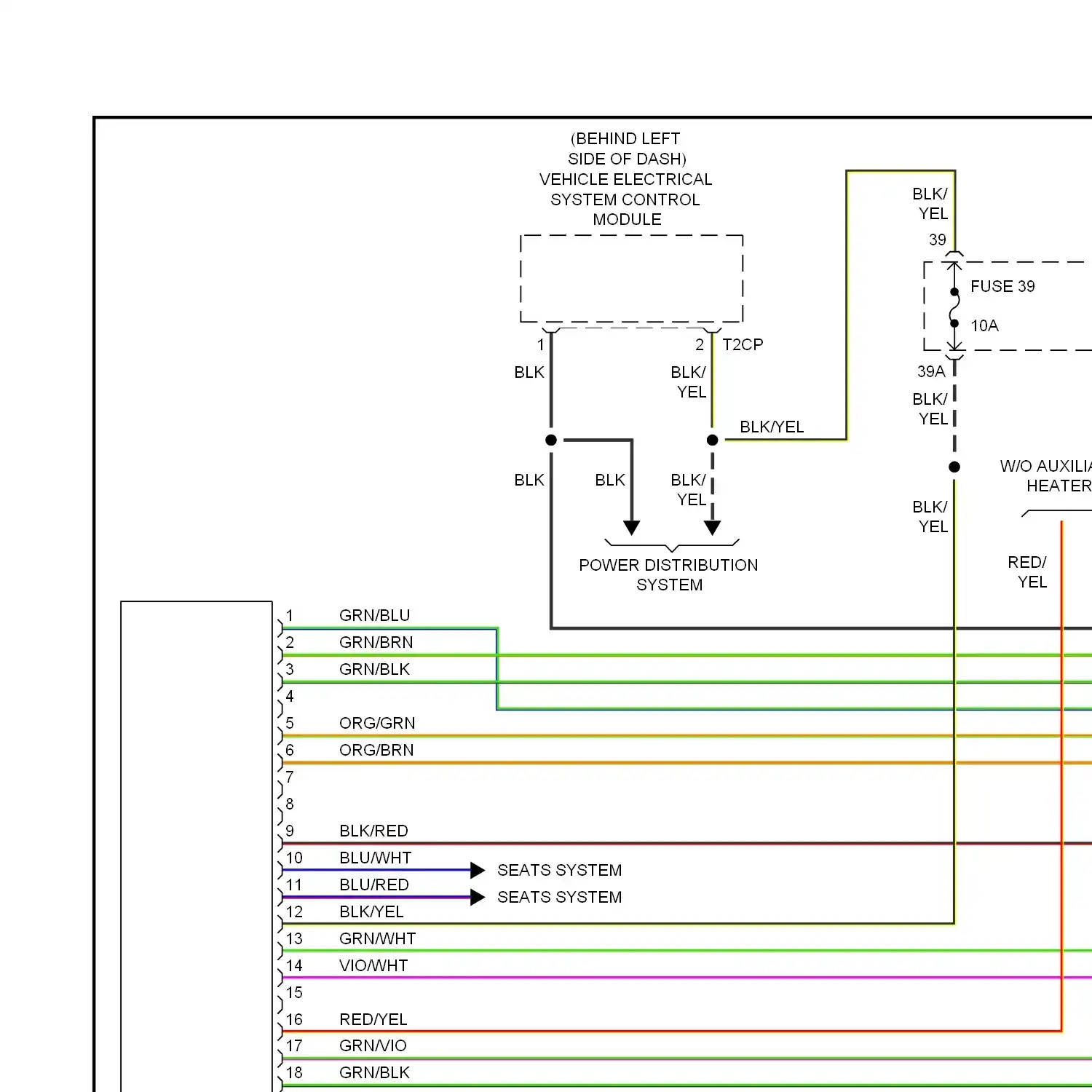Click the ORG/GRN wire label at pin 5
The width and height of the screenshot is (1092, 1092).
(x=377, y=723)
